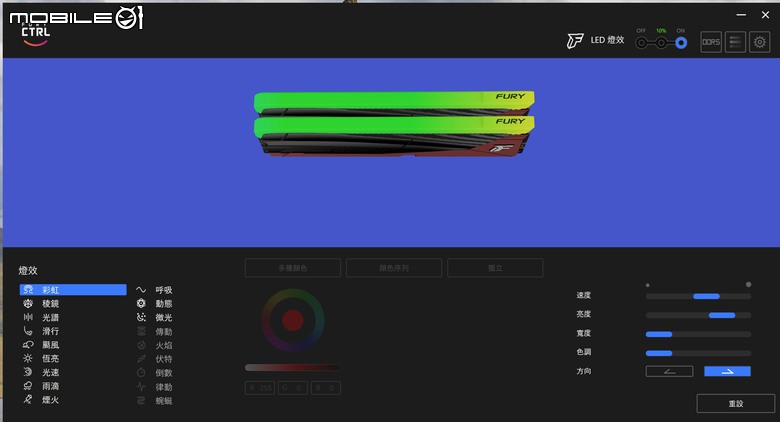Set LED lighting to OFF

tap(642, 43)
